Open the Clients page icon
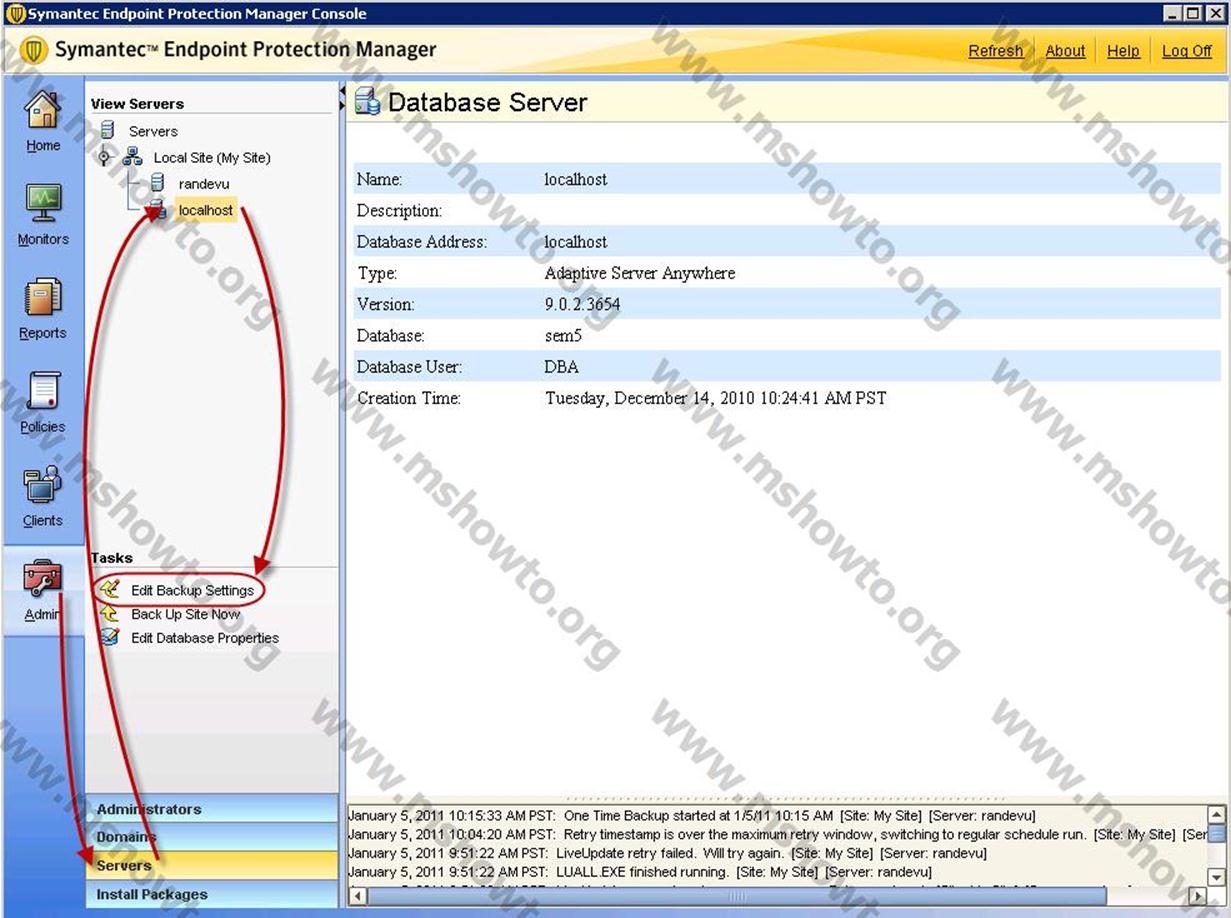Screen dimensions: 1231x918 tap(42, 485)
